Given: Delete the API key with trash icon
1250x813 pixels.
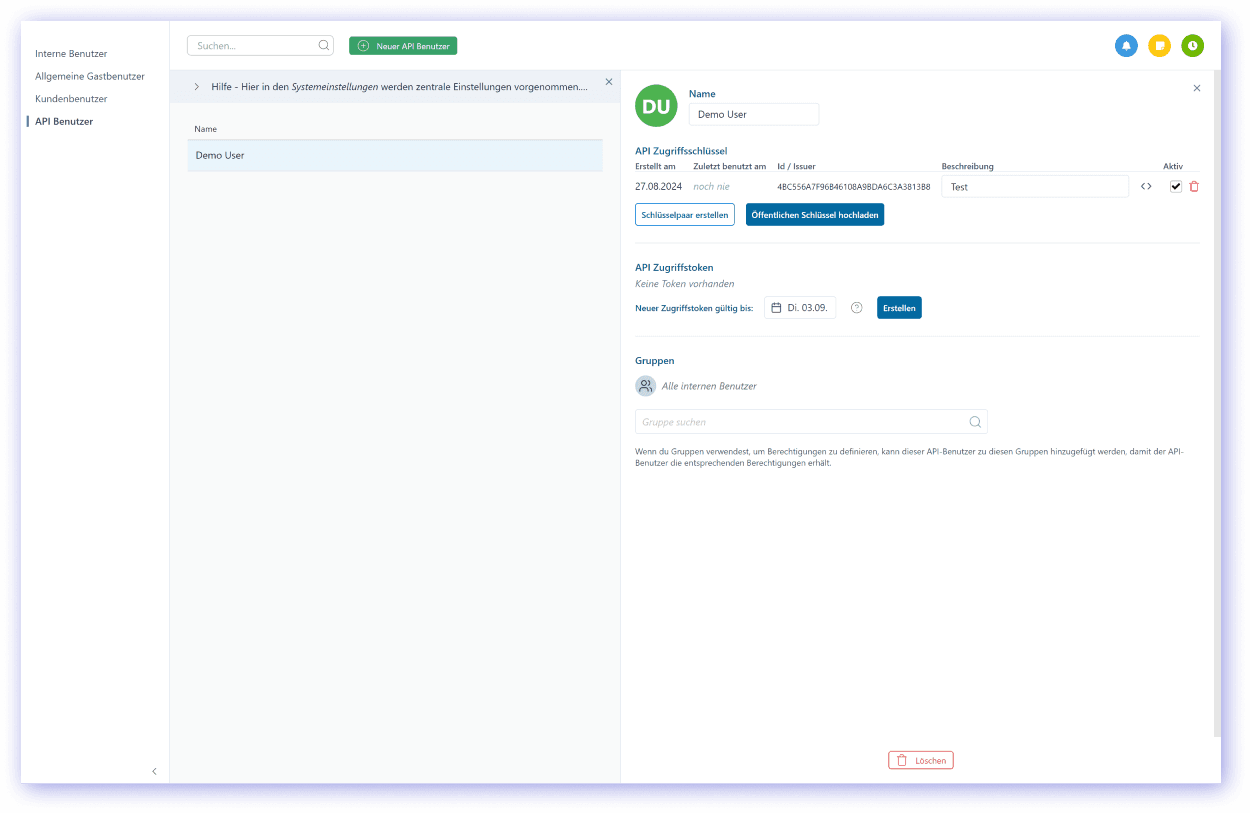Looking at the screenshot, I should tap(1194, 187).
